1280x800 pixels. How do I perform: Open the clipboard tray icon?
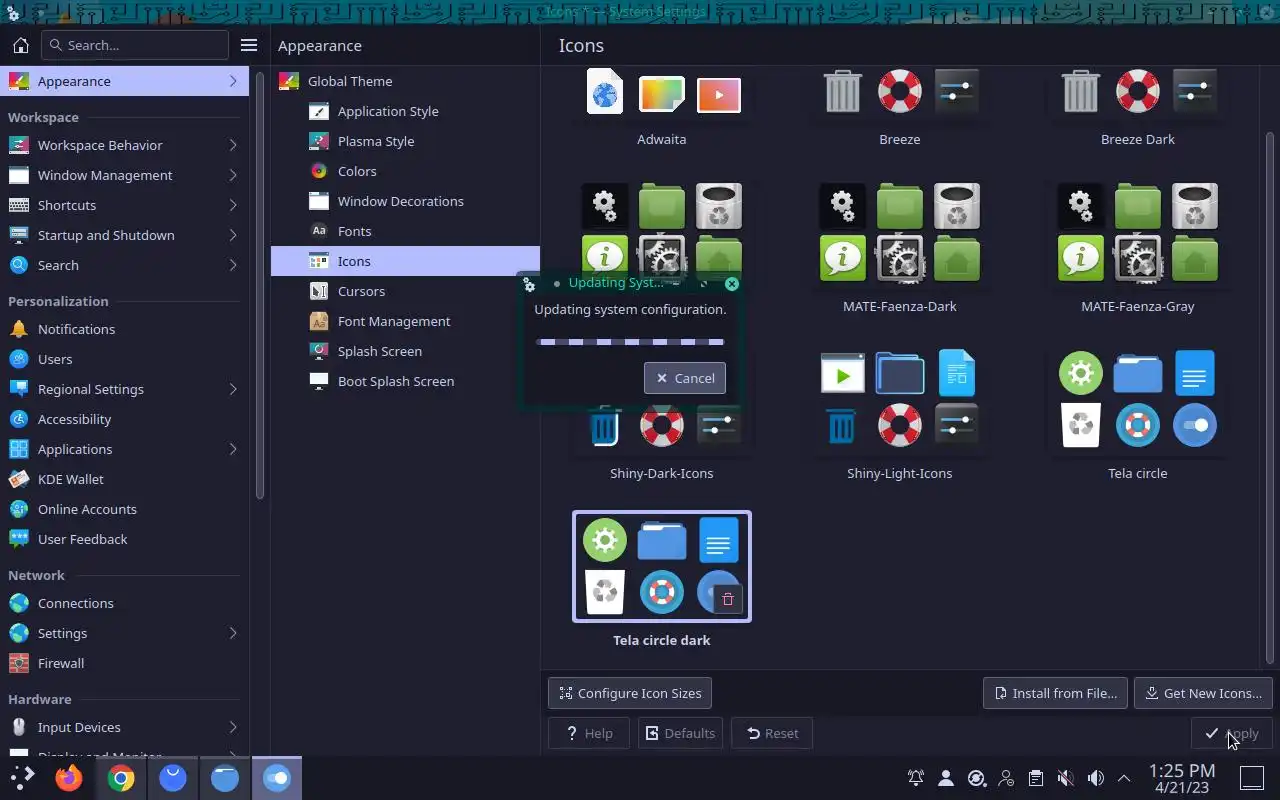coord(1036,777)
